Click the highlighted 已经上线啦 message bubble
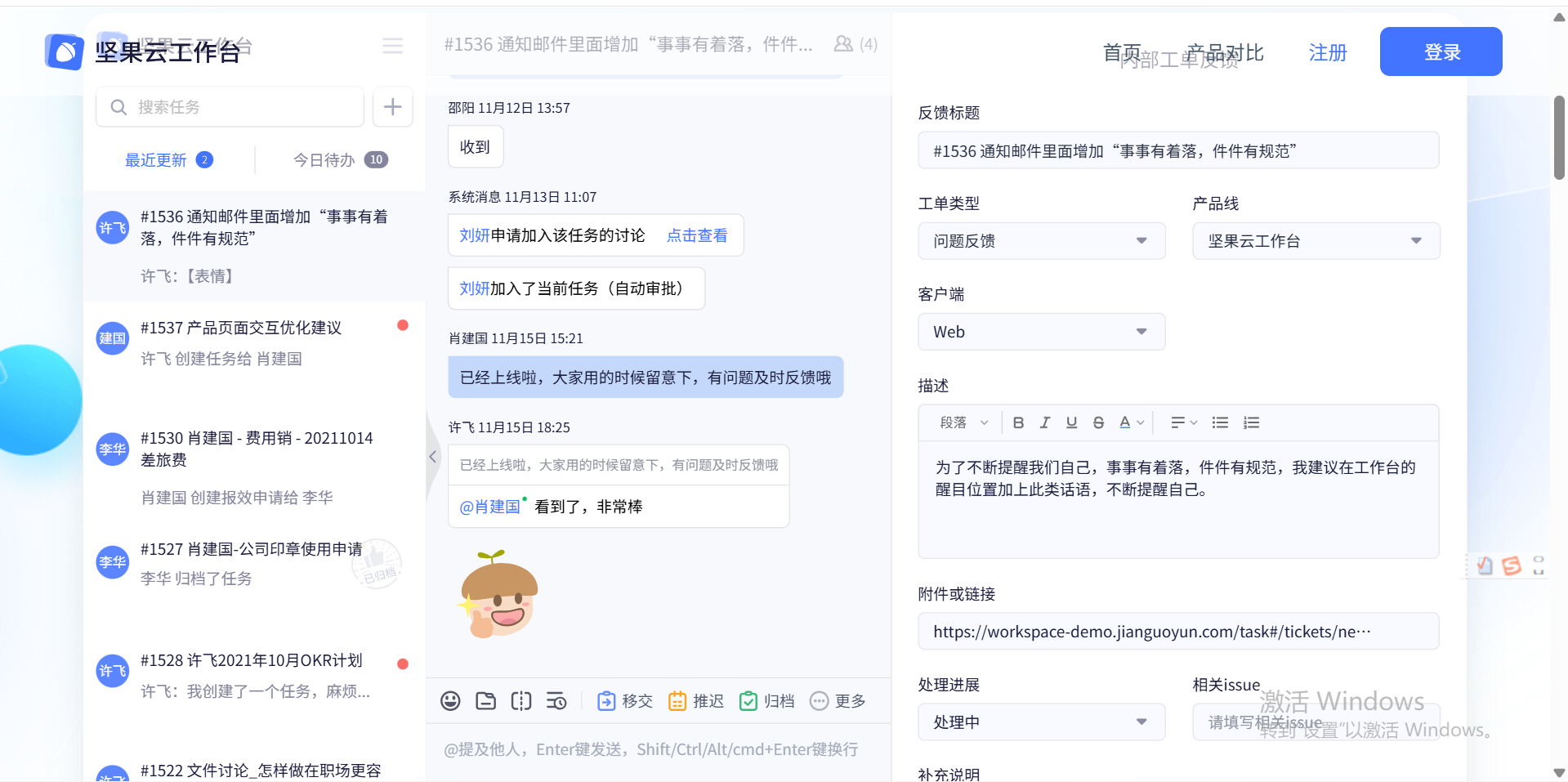Image resolution: width=1568 pixels, height=782 pixels. 646,378
